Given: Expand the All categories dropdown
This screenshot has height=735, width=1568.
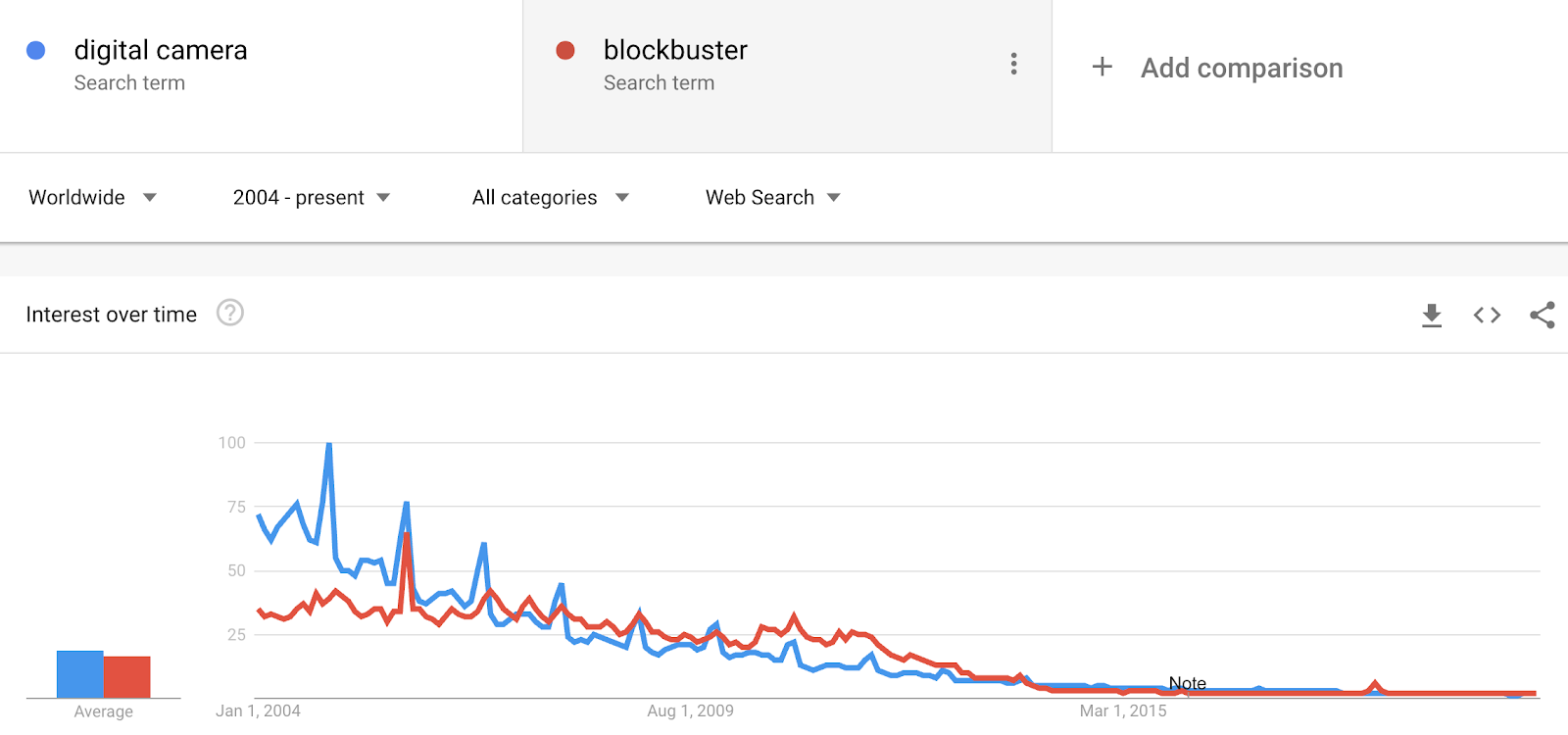Looking at the screenshot, I should click(551, 197).
